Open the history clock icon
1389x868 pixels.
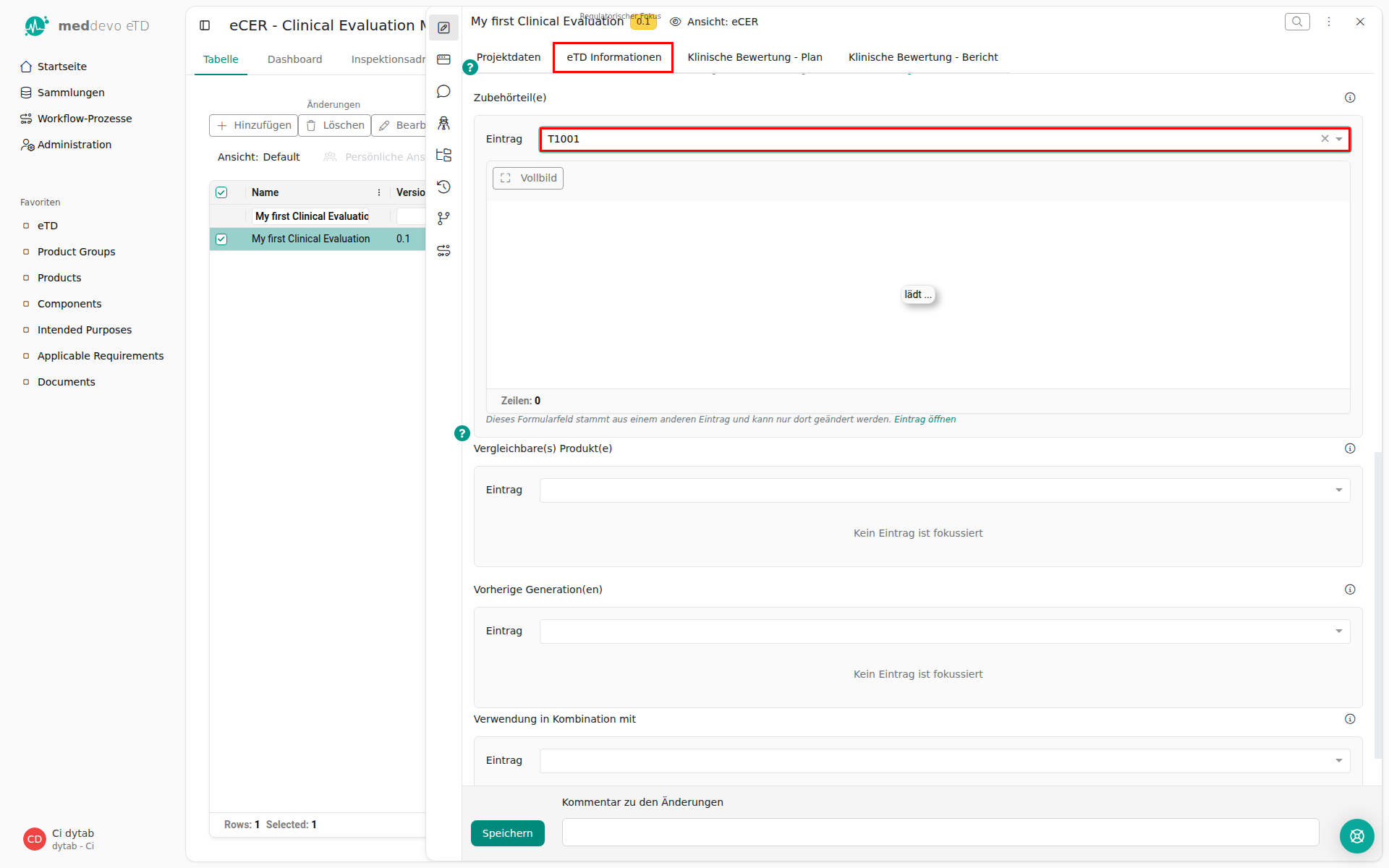pos(443,187)
